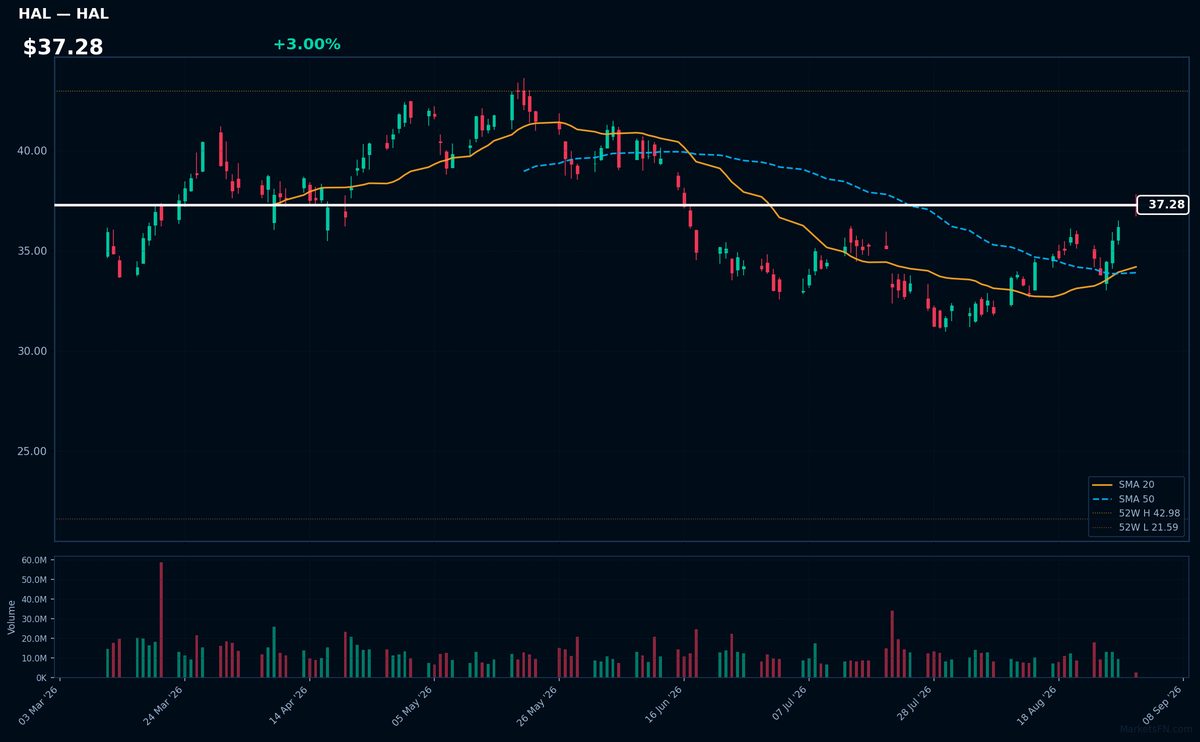Click the 60.0M volume axis label
The width and height of the screenshot is (1200, 742).
coord(34,561)
